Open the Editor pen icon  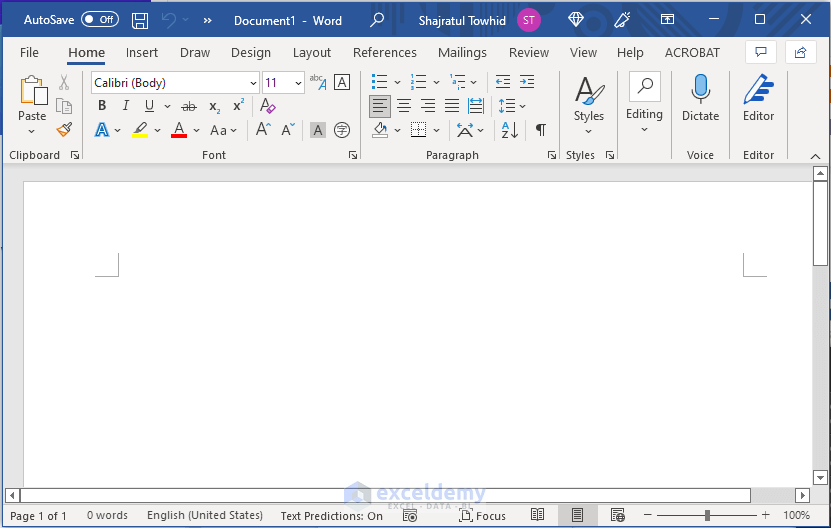pyautogui.click(x=758, y=89)
